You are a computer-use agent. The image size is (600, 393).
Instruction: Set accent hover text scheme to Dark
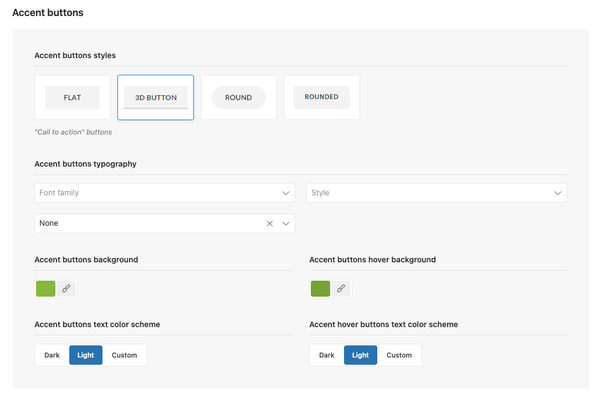pyautogui.click(x=327, y=355)
